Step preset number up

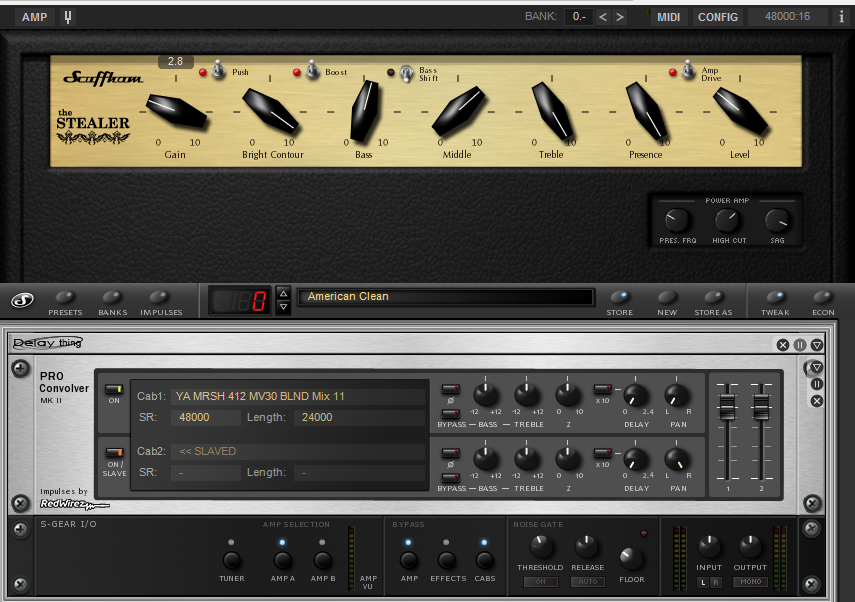click(284, 293)
